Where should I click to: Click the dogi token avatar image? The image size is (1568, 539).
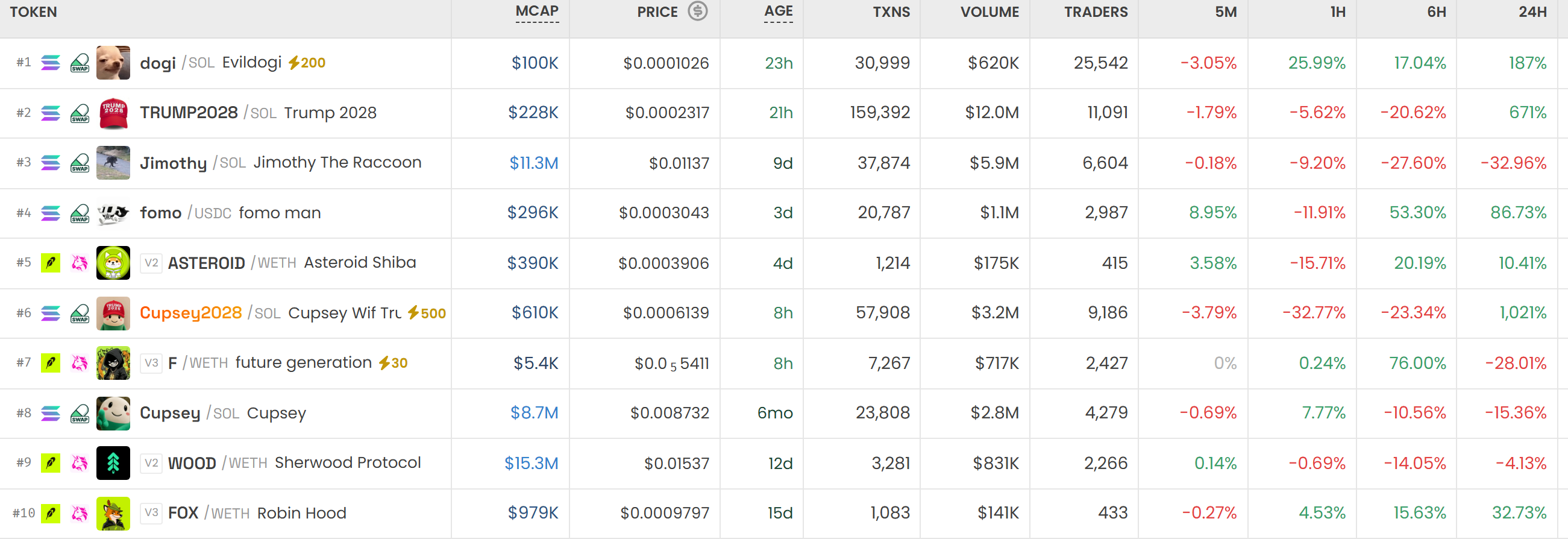pos(113,63)
